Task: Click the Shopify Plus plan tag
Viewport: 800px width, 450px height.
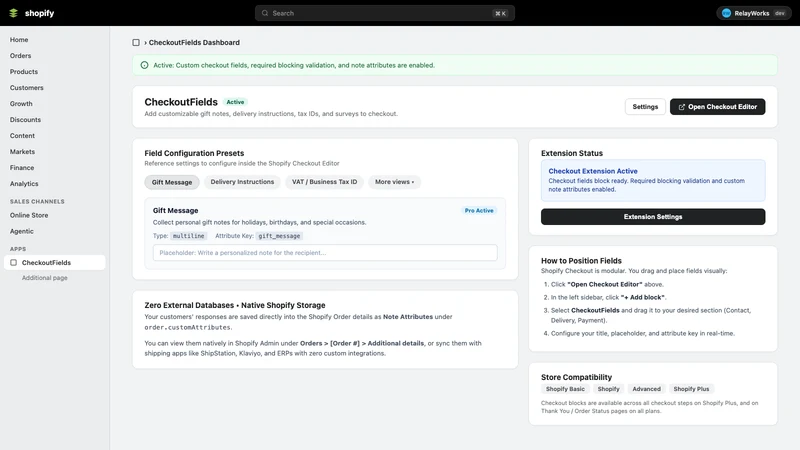Action: (x=691, y=389)
